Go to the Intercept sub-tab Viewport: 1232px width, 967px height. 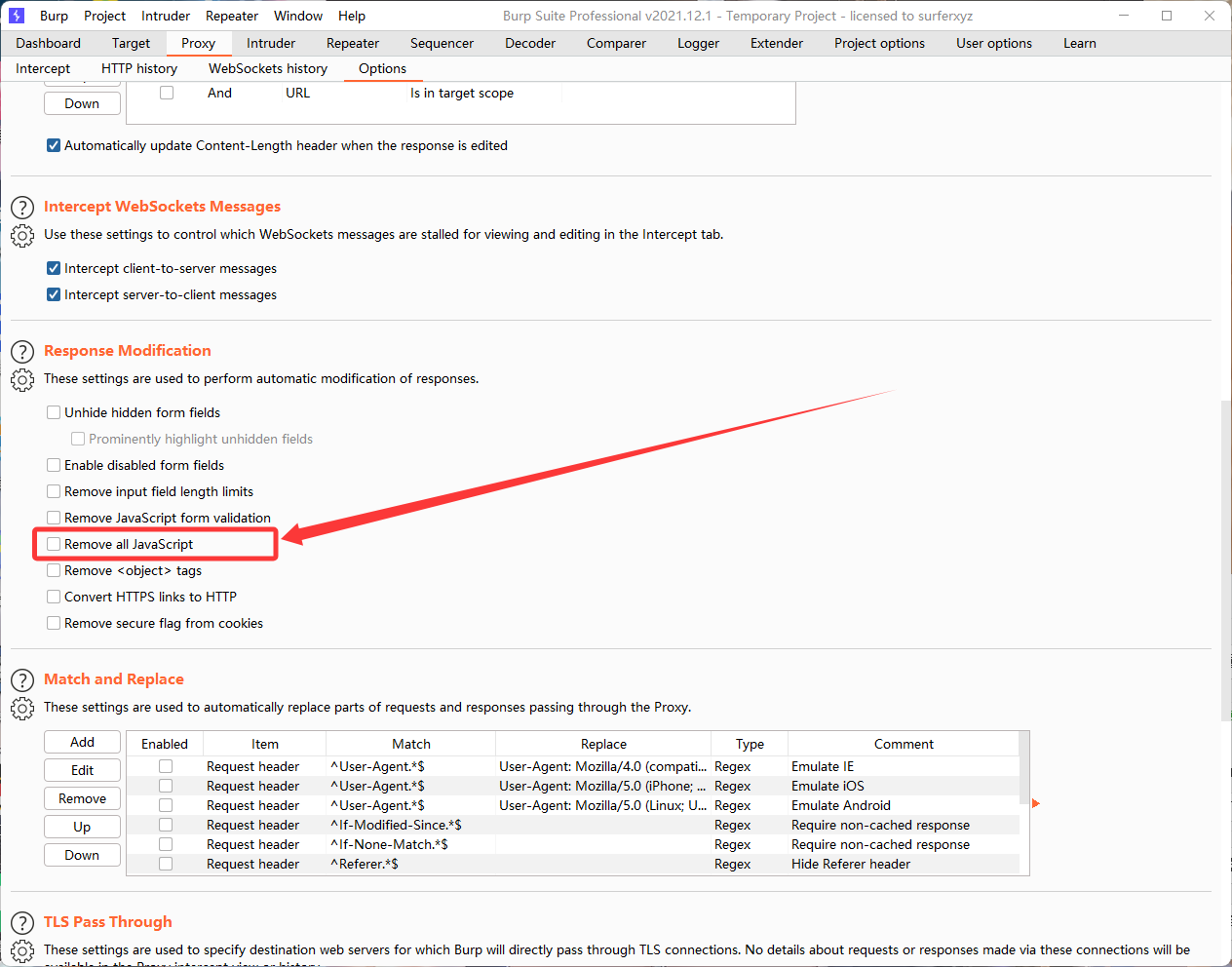tap(43, 68)
